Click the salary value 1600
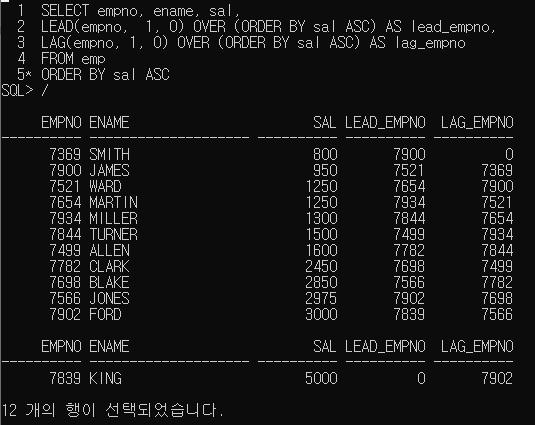 [321, 250]
